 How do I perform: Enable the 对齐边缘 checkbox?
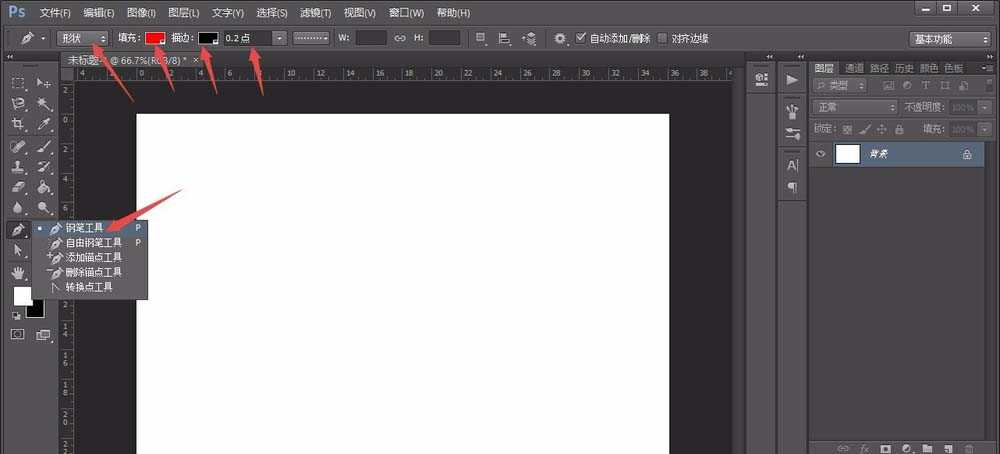[x=662, y=38]
